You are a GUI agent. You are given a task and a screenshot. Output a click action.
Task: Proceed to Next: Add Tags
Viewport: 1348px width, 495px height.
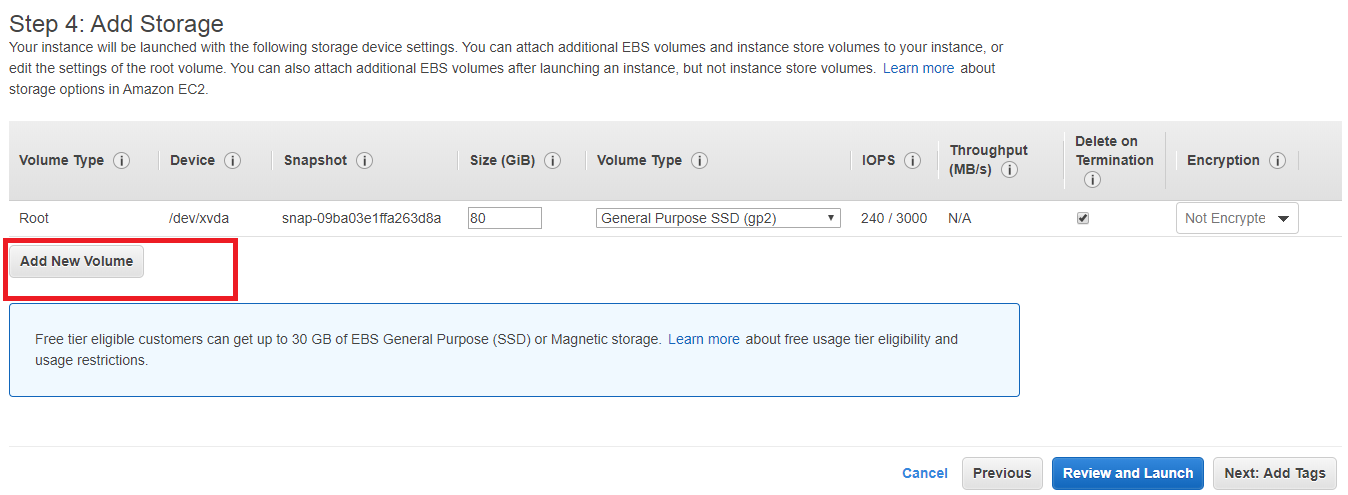point(1275,473)
